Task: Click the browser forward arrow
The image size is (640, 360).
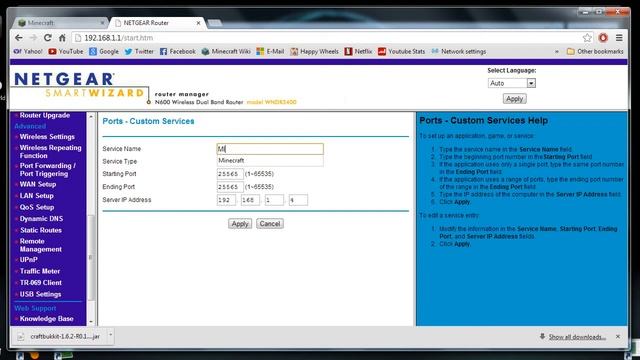Action: (x=33, y=38)
